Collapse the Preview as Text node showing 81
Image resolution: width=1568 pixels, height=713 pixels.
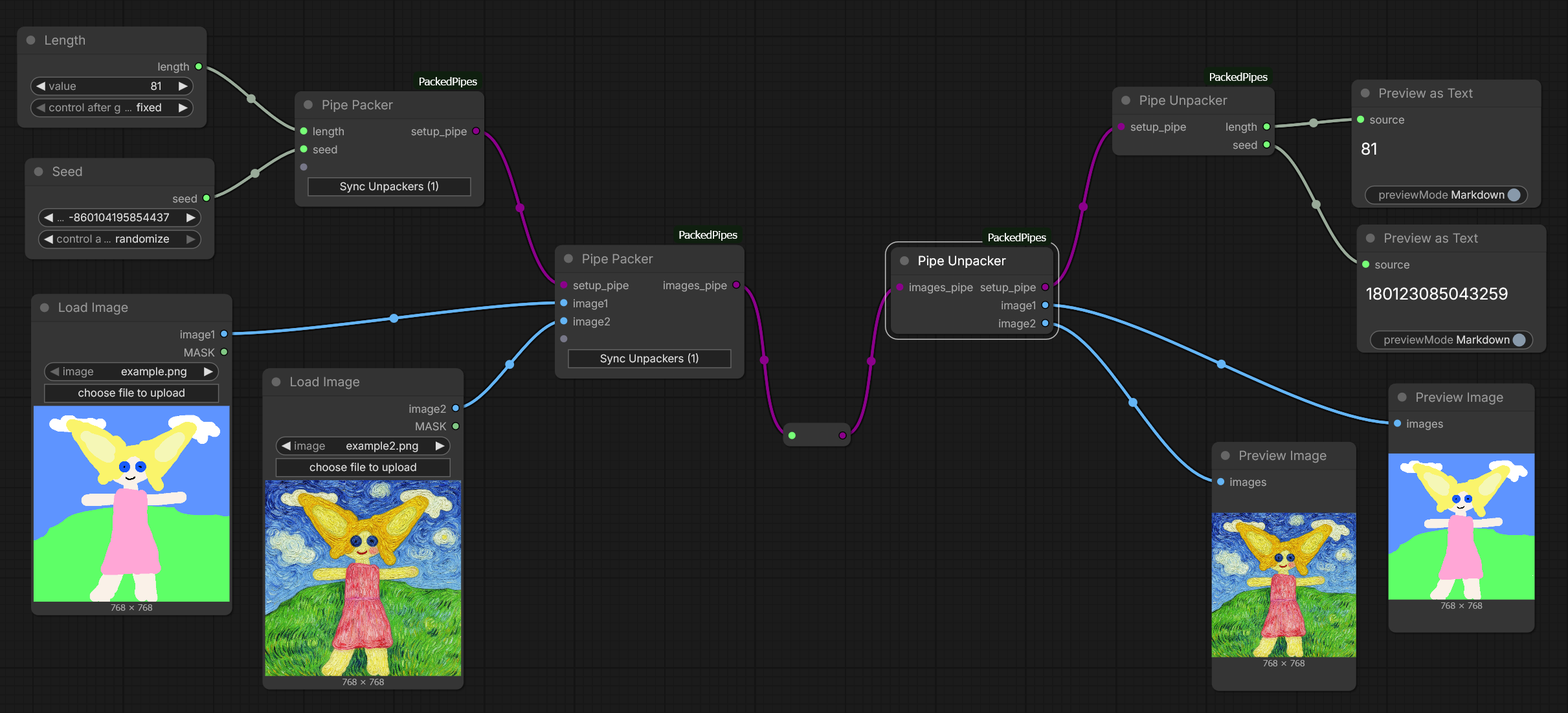pyautogui.click(x=1365, y=93)
